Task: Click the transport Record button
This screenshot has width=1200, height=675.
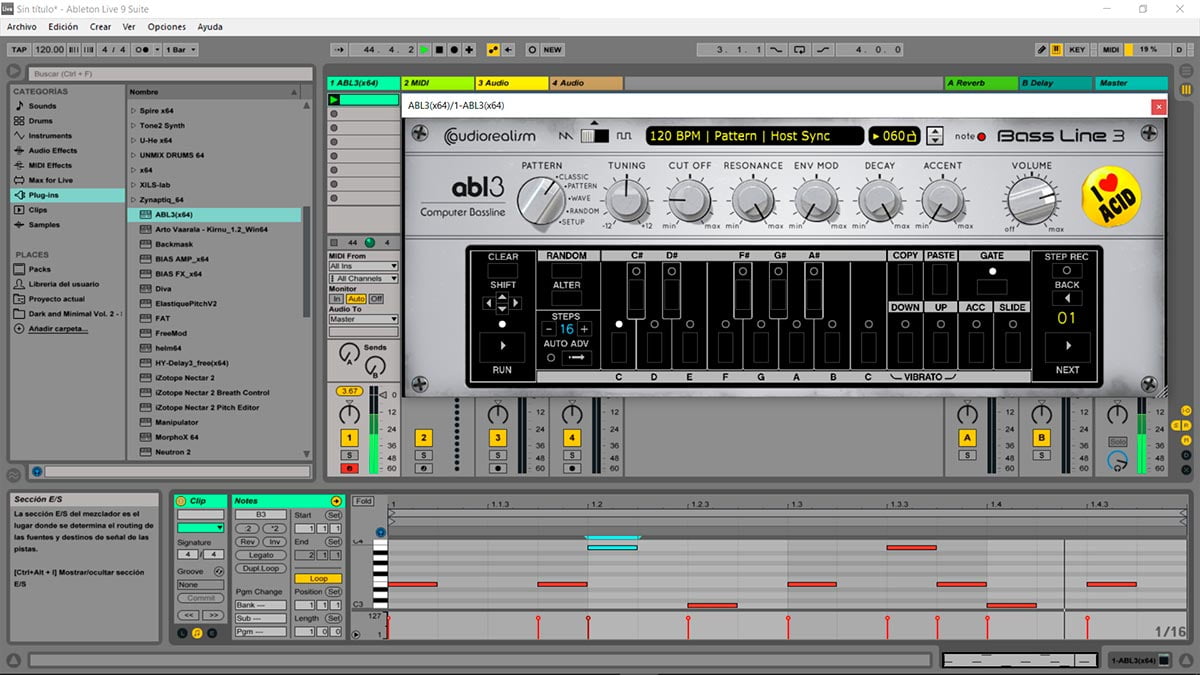Action: pyautogui.click(x=454, y=49)
